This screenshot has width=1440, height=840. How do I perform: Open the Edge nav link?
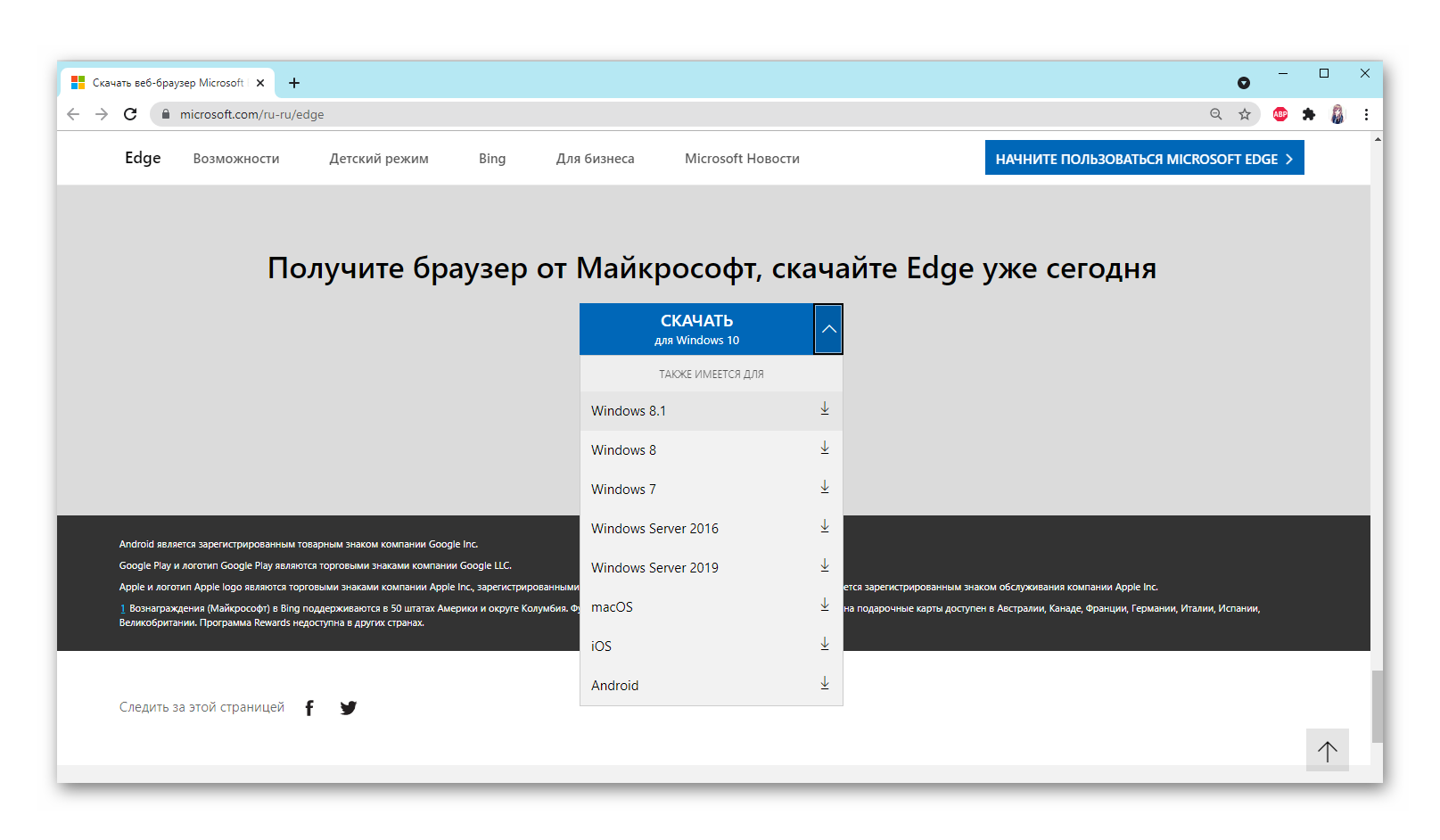coord(143,158)
